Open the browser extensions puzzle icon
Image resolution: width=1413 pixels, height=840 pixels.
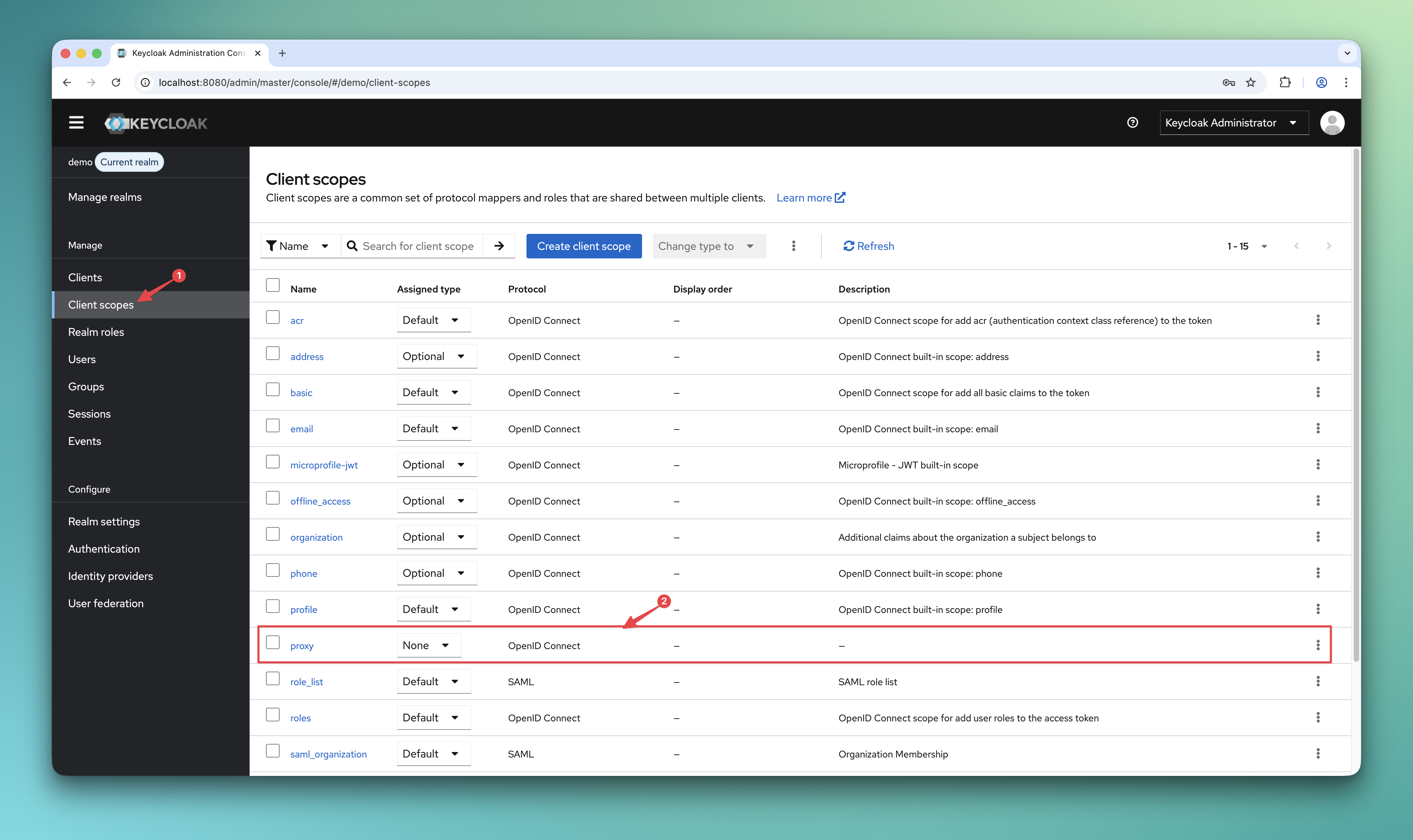click(1285, 82)
